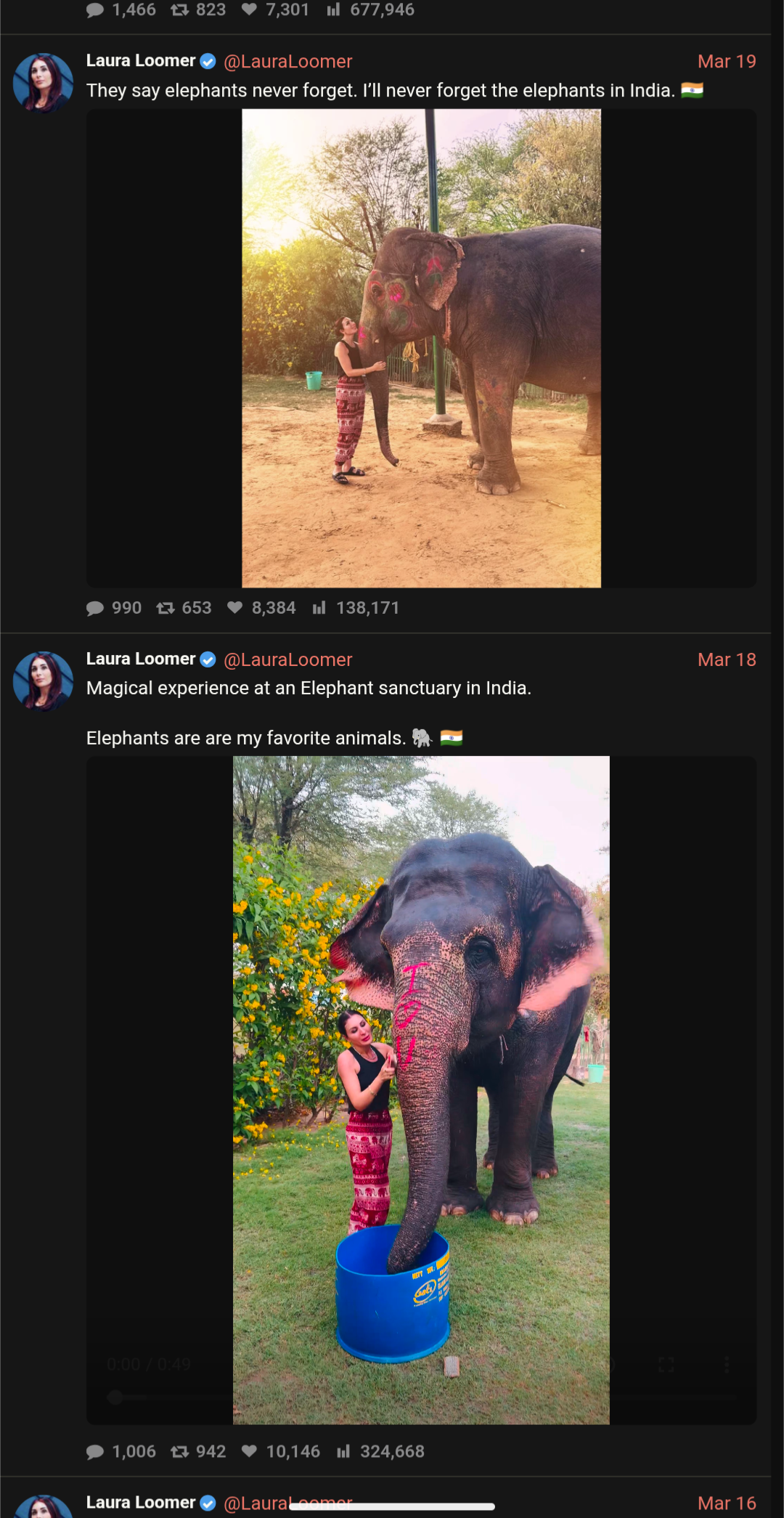
Task: Open the Mar 19 tweet date link
Action: 726,62
